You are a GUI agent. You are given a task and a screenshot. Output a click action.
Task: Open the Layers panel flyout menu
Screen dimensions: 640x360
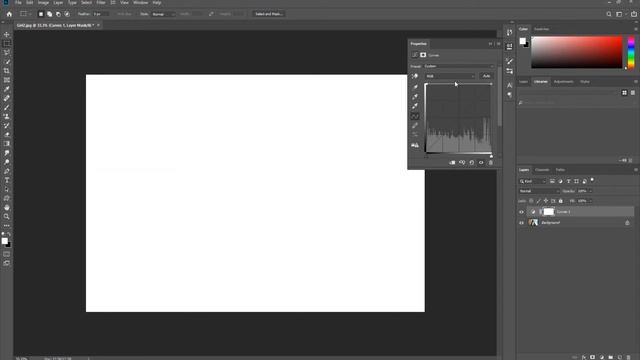tap(636, 170)
